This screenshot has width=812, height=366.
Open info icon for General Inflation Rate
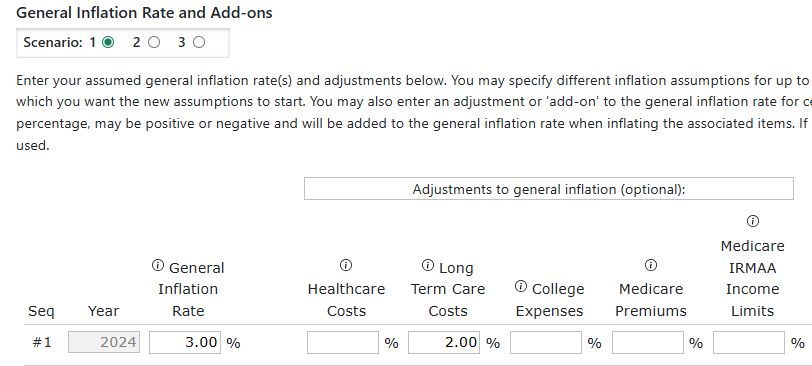(157, 266)
